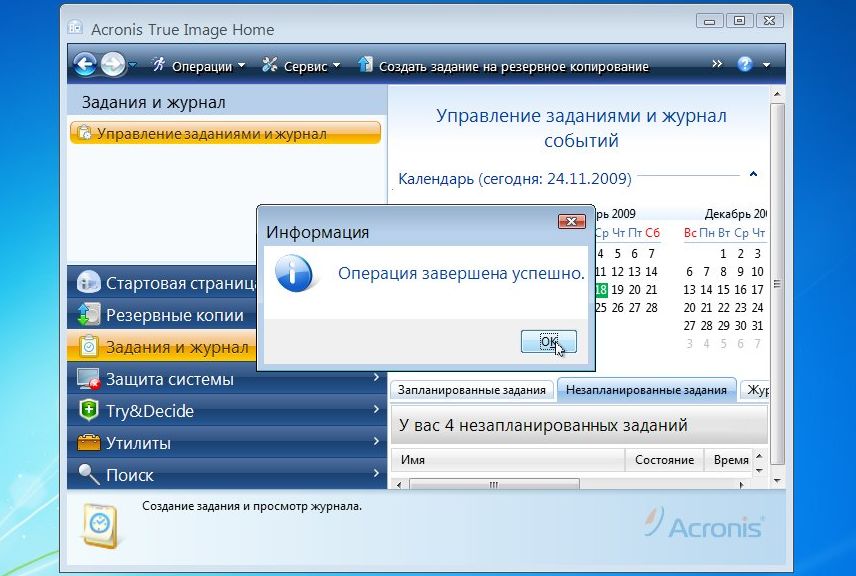This screenshot has width=856, height=576.
Task: Expand the Try&Decide arrow
Action: coord(376,409)
